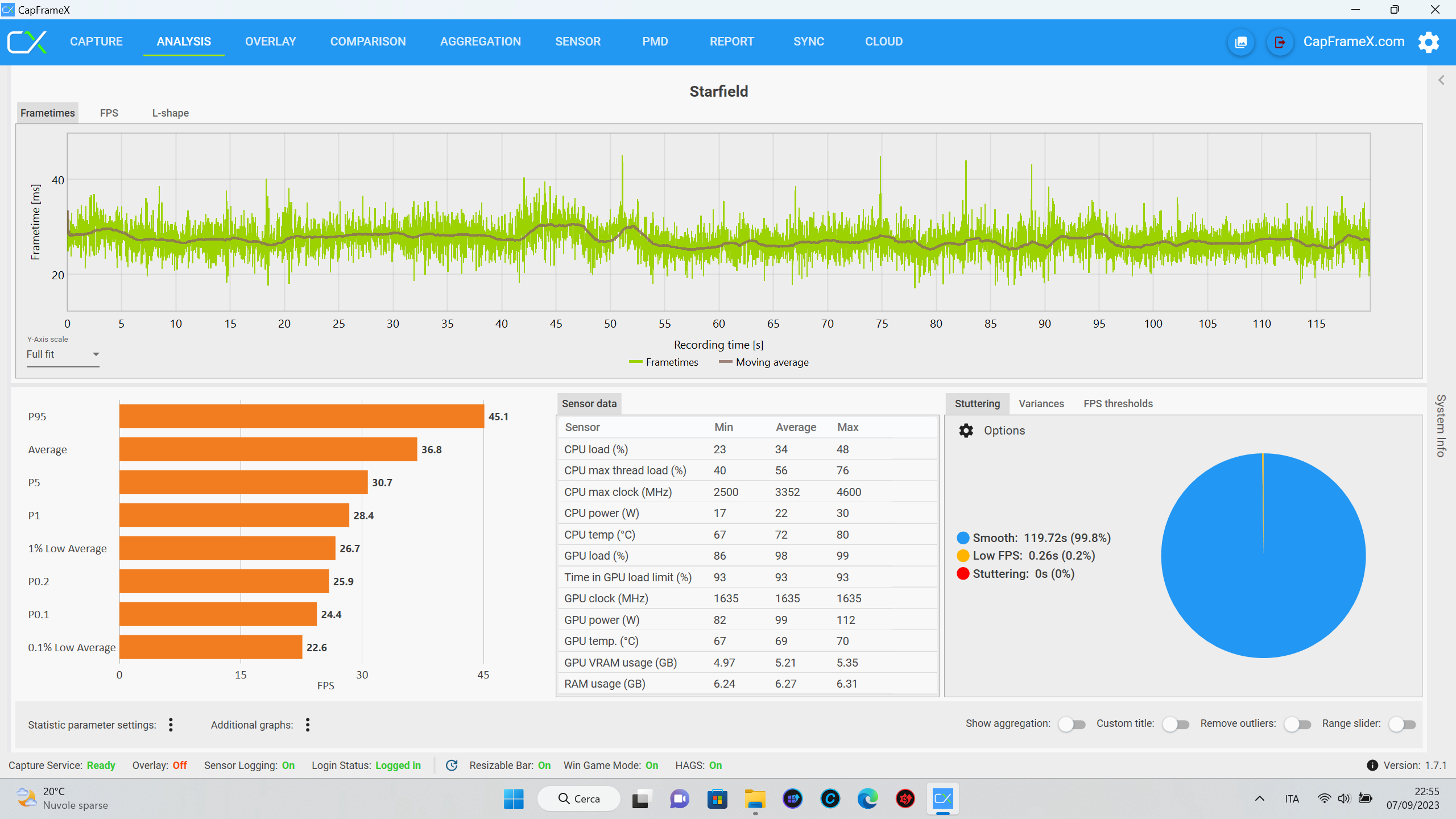
Task: Toggle Range slider switch
Action: [1402, 725]
